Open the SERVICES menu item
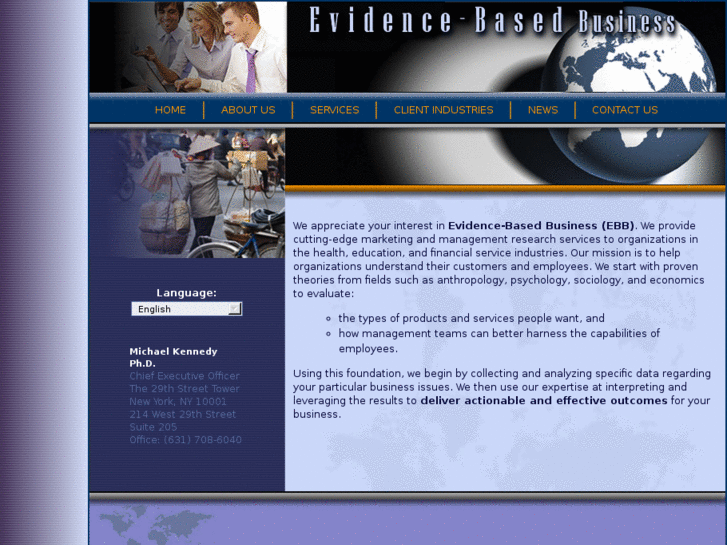This screenshot has width=727, height=545. pos(334,110)
